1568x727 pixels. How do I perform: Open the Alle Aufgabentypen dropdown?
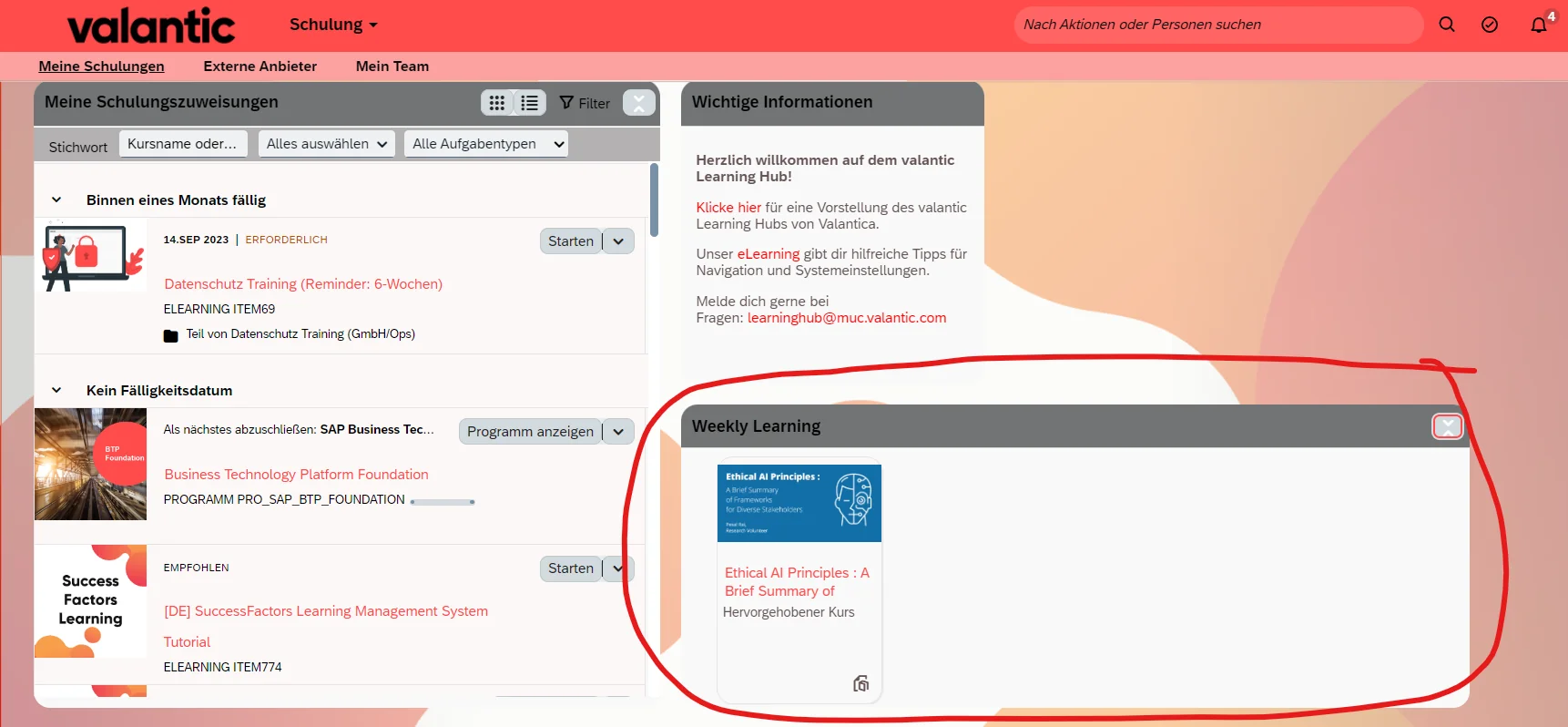click(486, 144)
